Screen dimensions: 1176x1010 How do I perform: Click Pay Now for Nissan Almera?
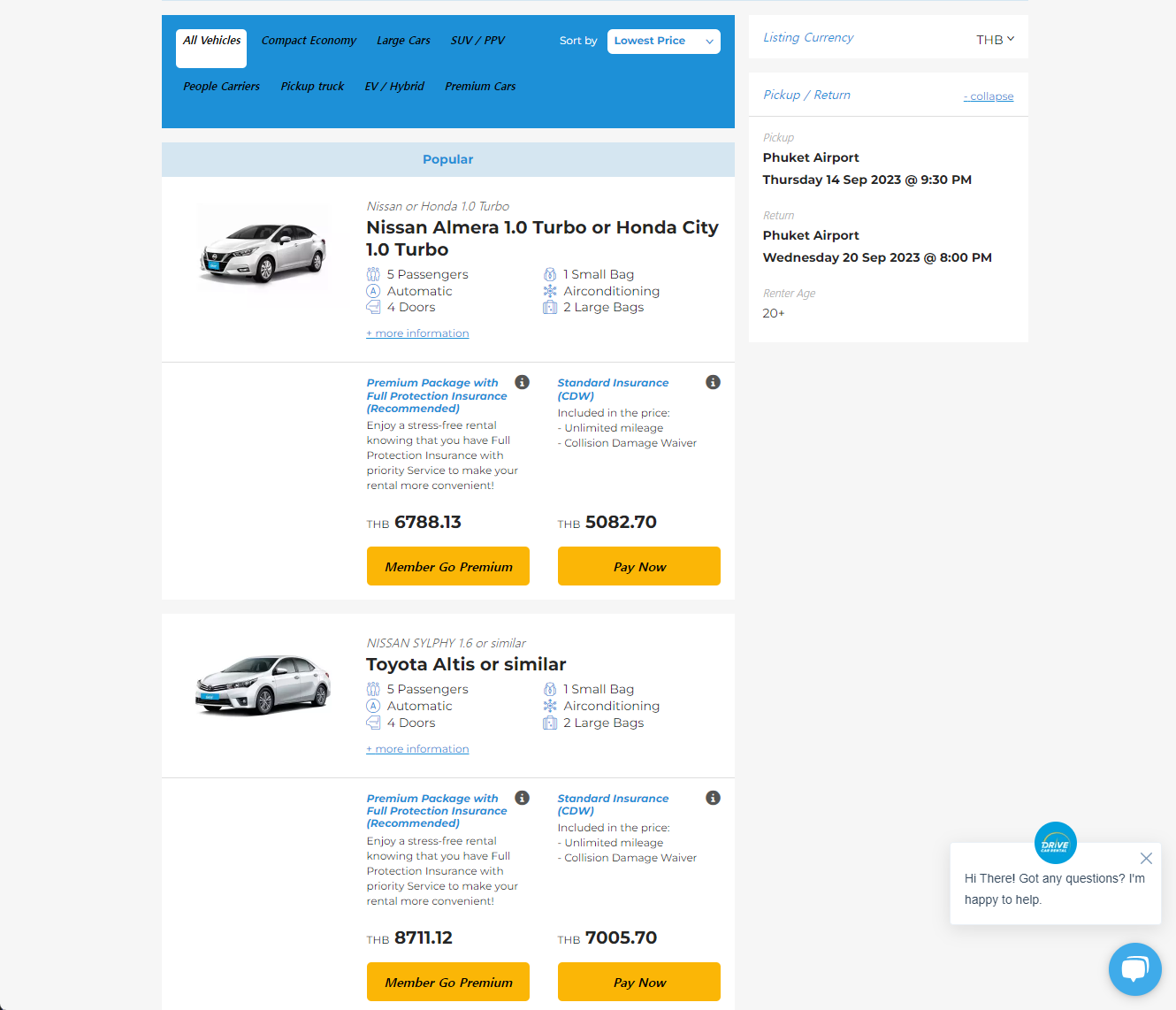point(639,566)
